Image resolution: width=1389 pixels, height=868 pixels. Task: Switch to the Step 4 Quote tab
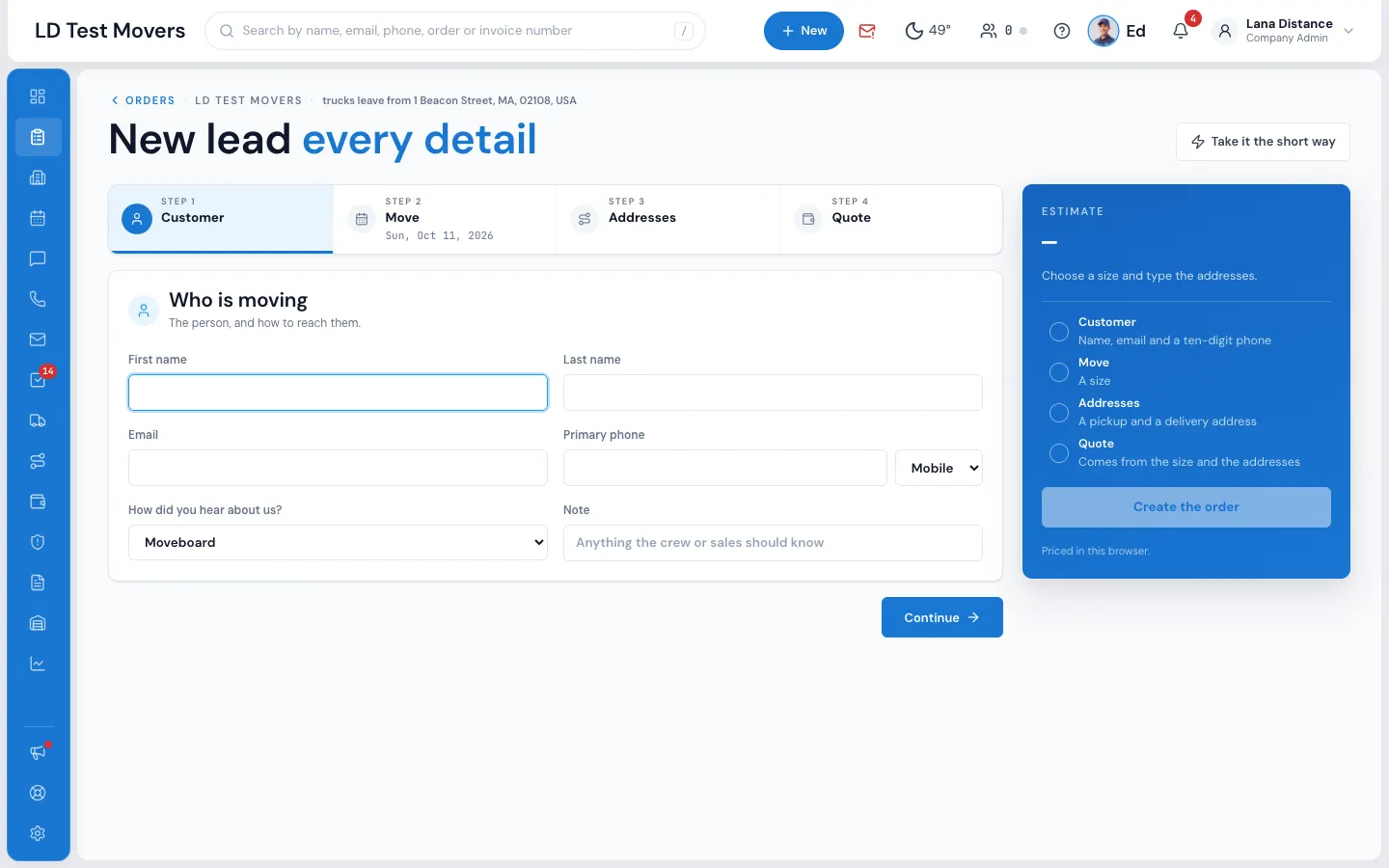coord(890,219)
